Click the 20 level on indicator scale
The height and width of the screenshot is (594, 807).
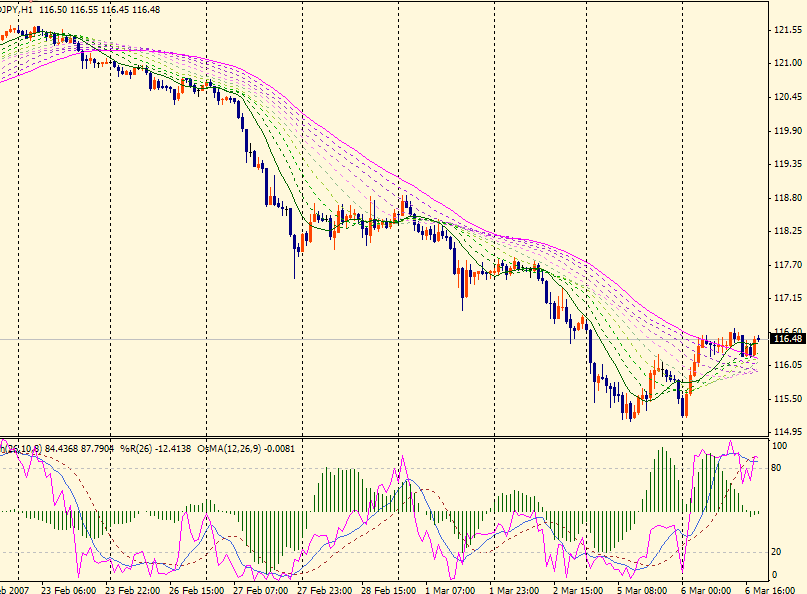tap(778, 552)
